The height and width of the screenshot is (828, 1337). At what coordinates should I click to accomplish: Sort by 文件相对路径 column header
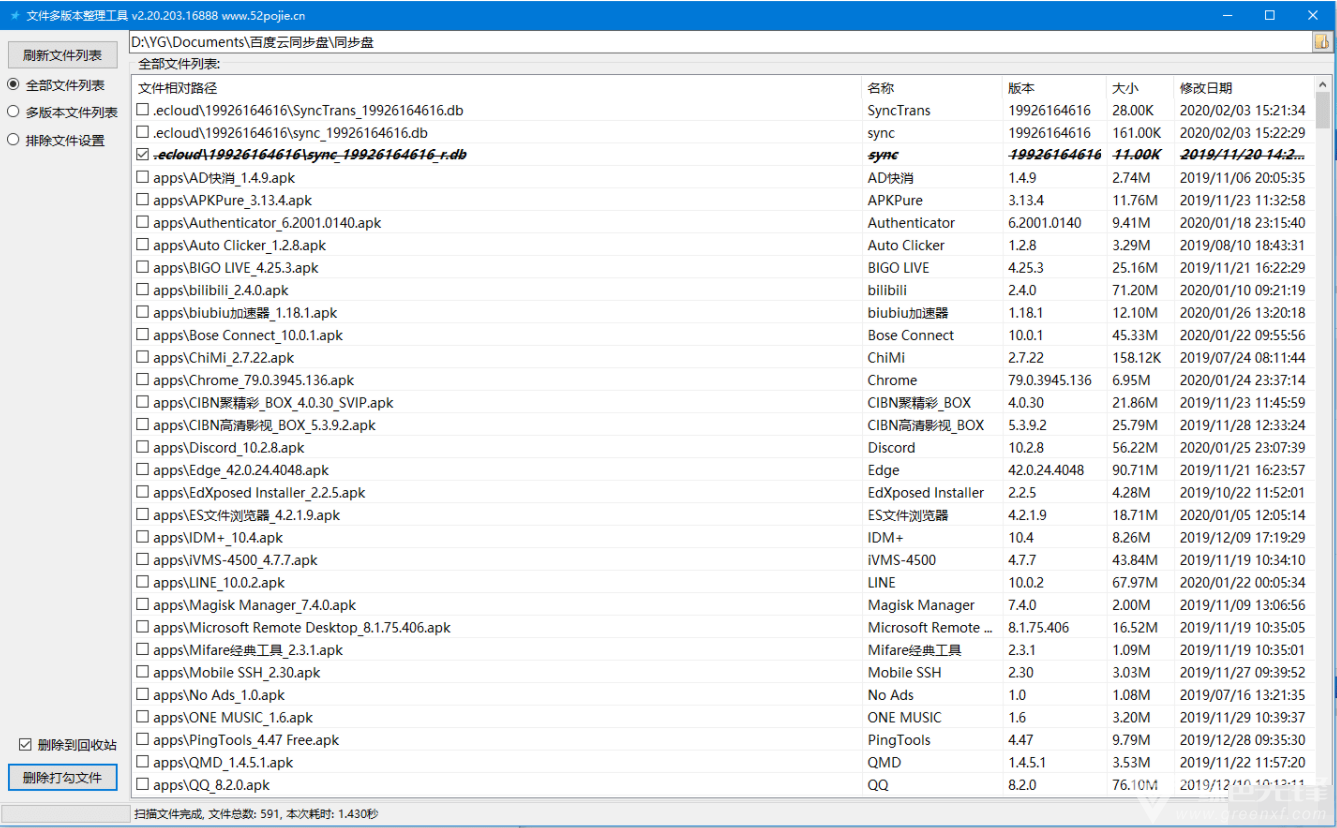click(497, 88)
